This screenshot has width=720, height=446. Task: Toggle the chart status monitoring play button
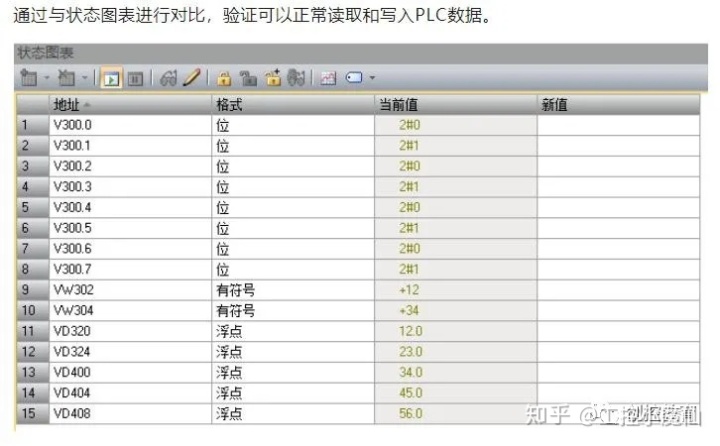(111, 78)
